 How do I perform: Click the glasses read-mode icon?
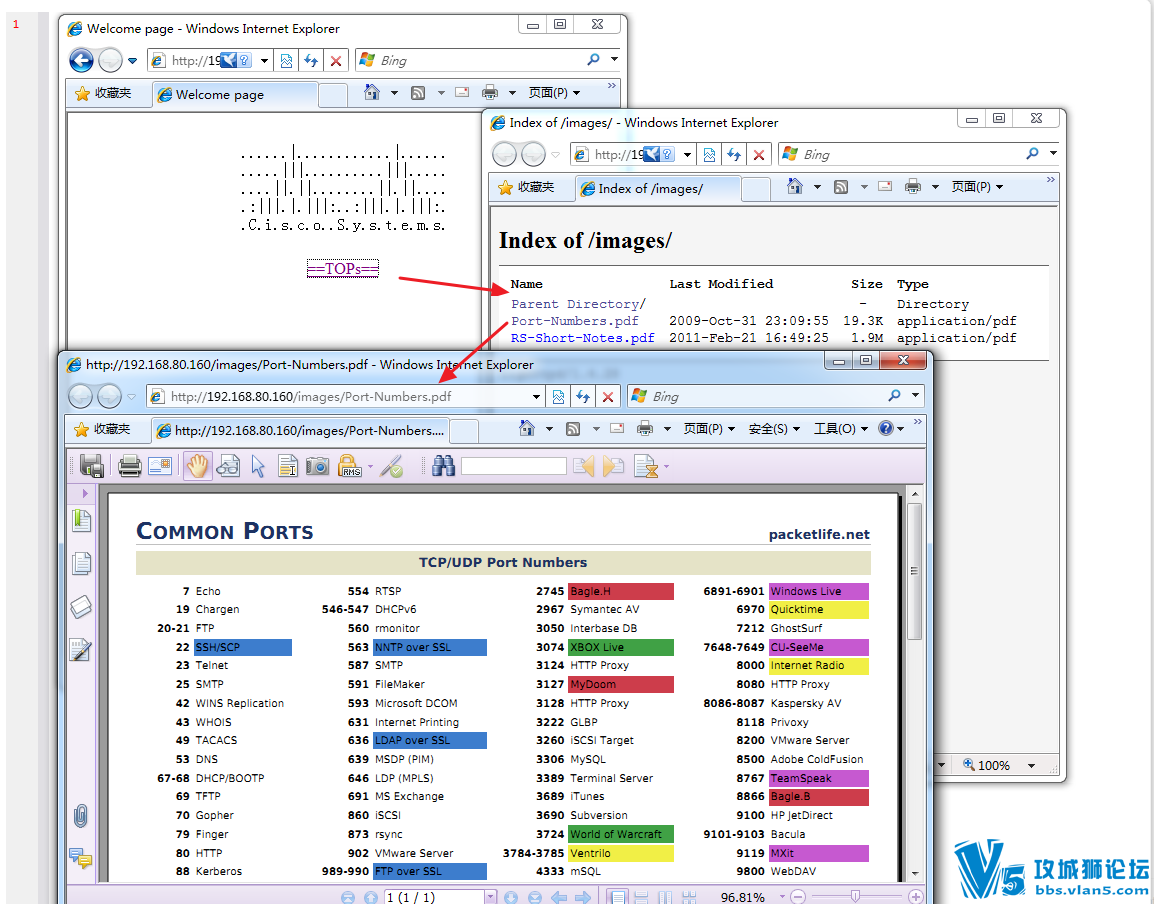pyautogui.click(x=228, y=466)
